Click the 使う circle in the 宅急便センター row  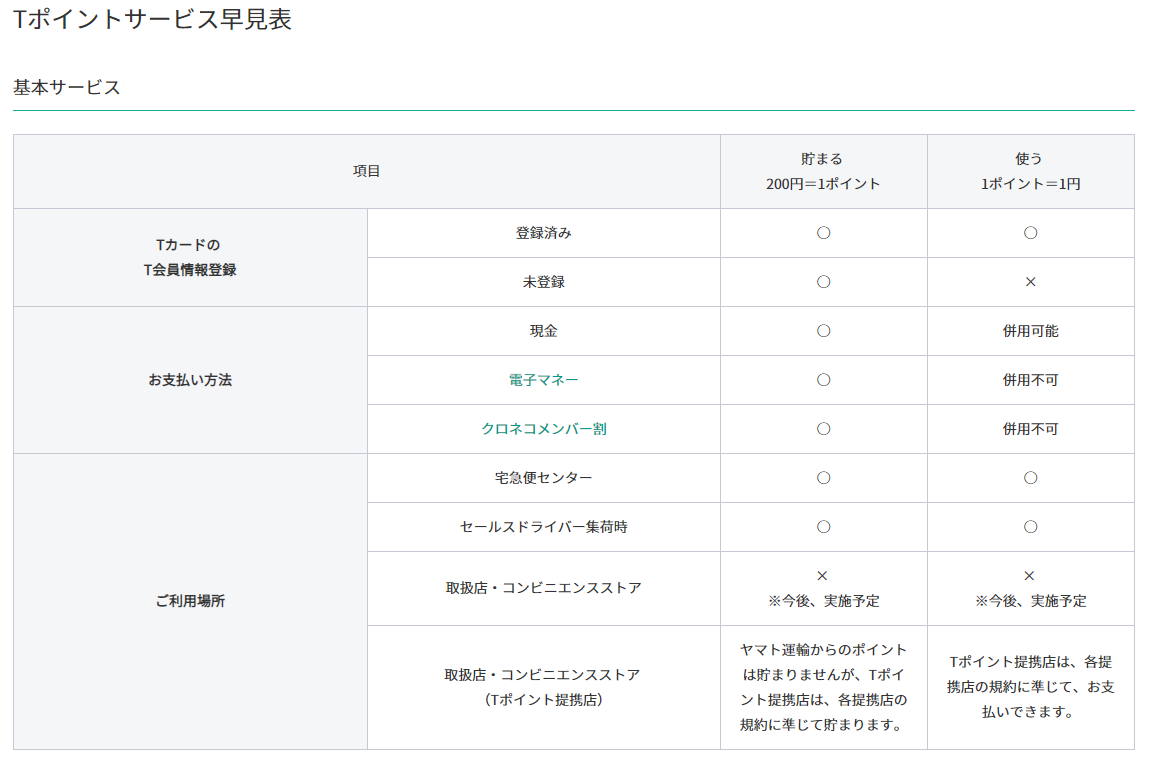[x=1030, y=478]
